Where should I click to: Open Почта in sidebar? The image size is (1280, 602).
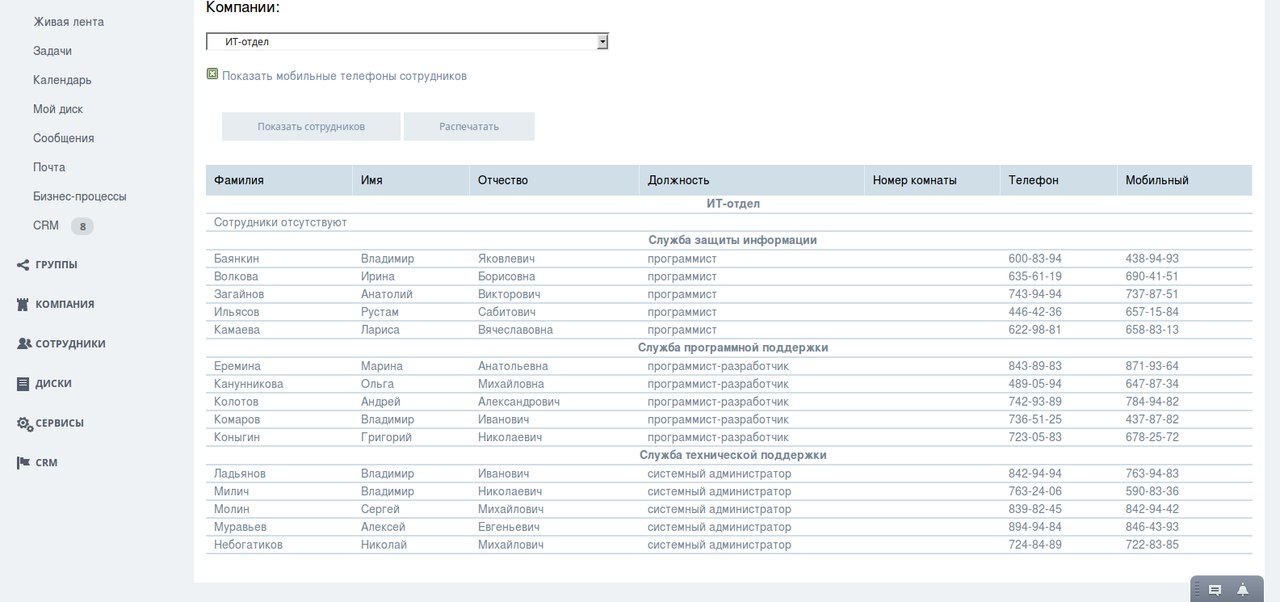click(49, 167)
